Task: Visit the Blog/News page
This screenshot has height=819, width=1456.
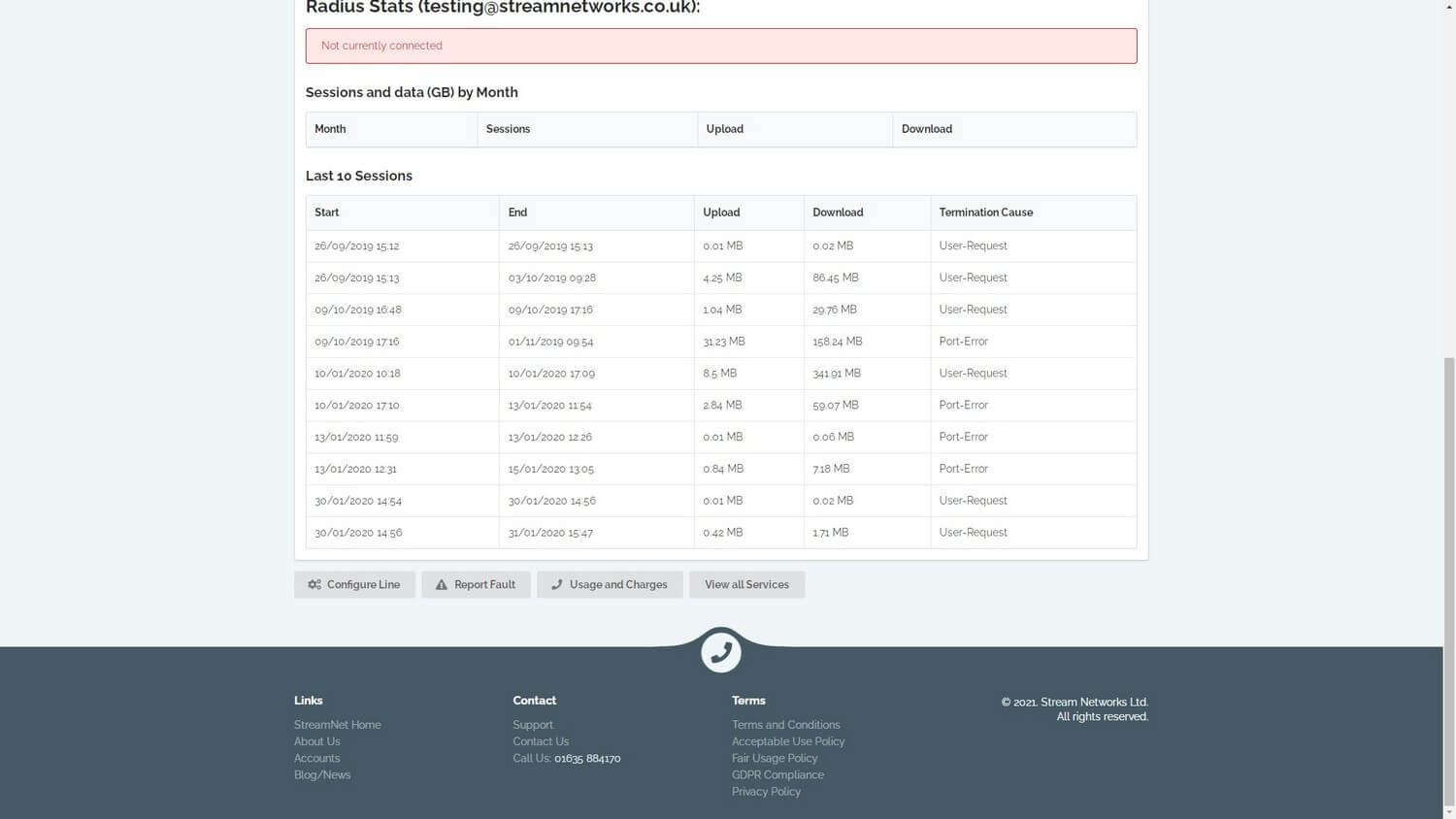Action: pyautogui.click(x=322, y=774)
